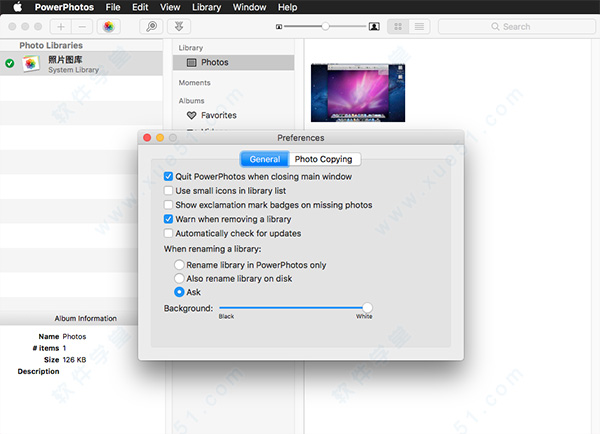Switch to the Photo Copying tab
Viewport: 600px width, 434px height.
(324, 159)
